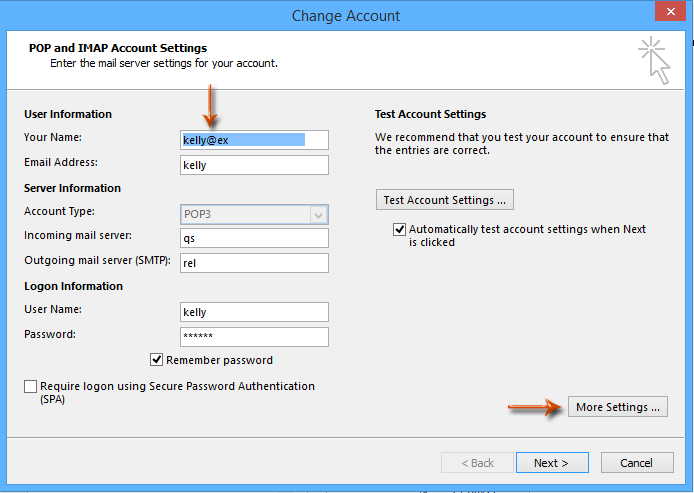Proceed with the Next button
The width and height of the screenshot is (694, 493).
tap(550, 463)
